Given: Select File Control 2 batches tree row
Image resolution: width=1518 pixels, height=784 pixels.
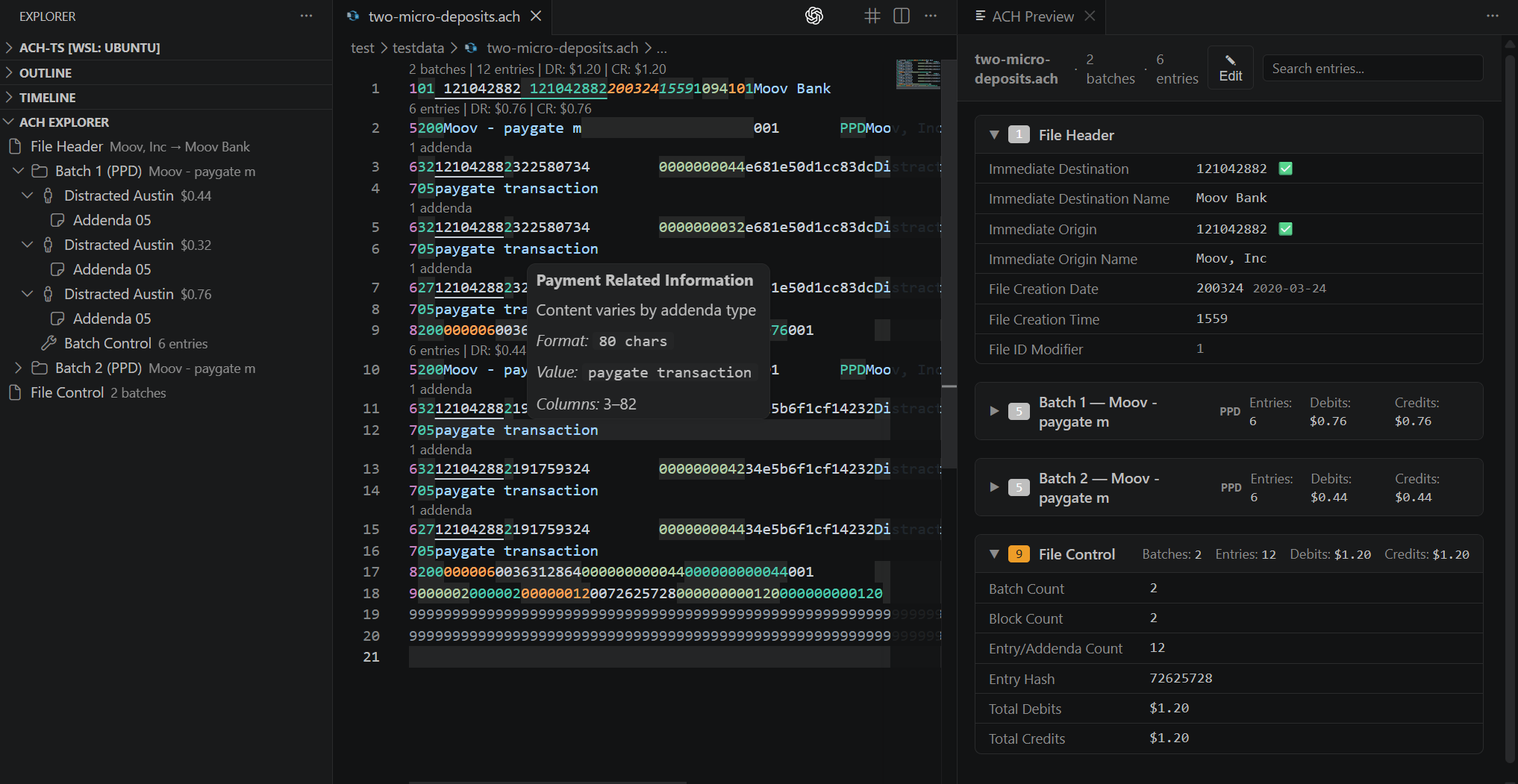Looking at the screenshot, I should coord(166,392).
